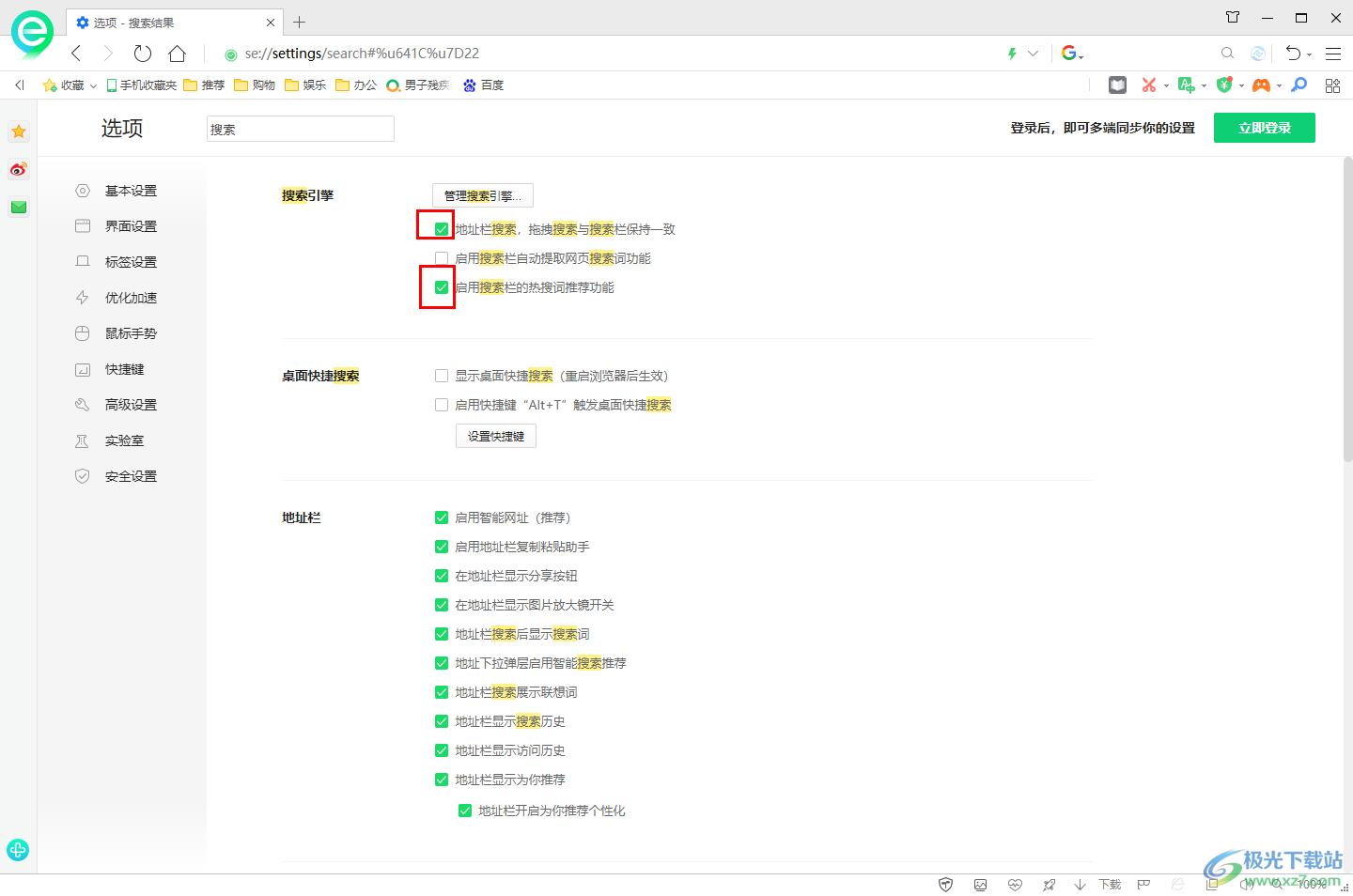Viewport: 1353px width, 896px height.
Task: Select 快捷键 in the settings sidebar
Action: pyautogui.click(x=124, y=369)
